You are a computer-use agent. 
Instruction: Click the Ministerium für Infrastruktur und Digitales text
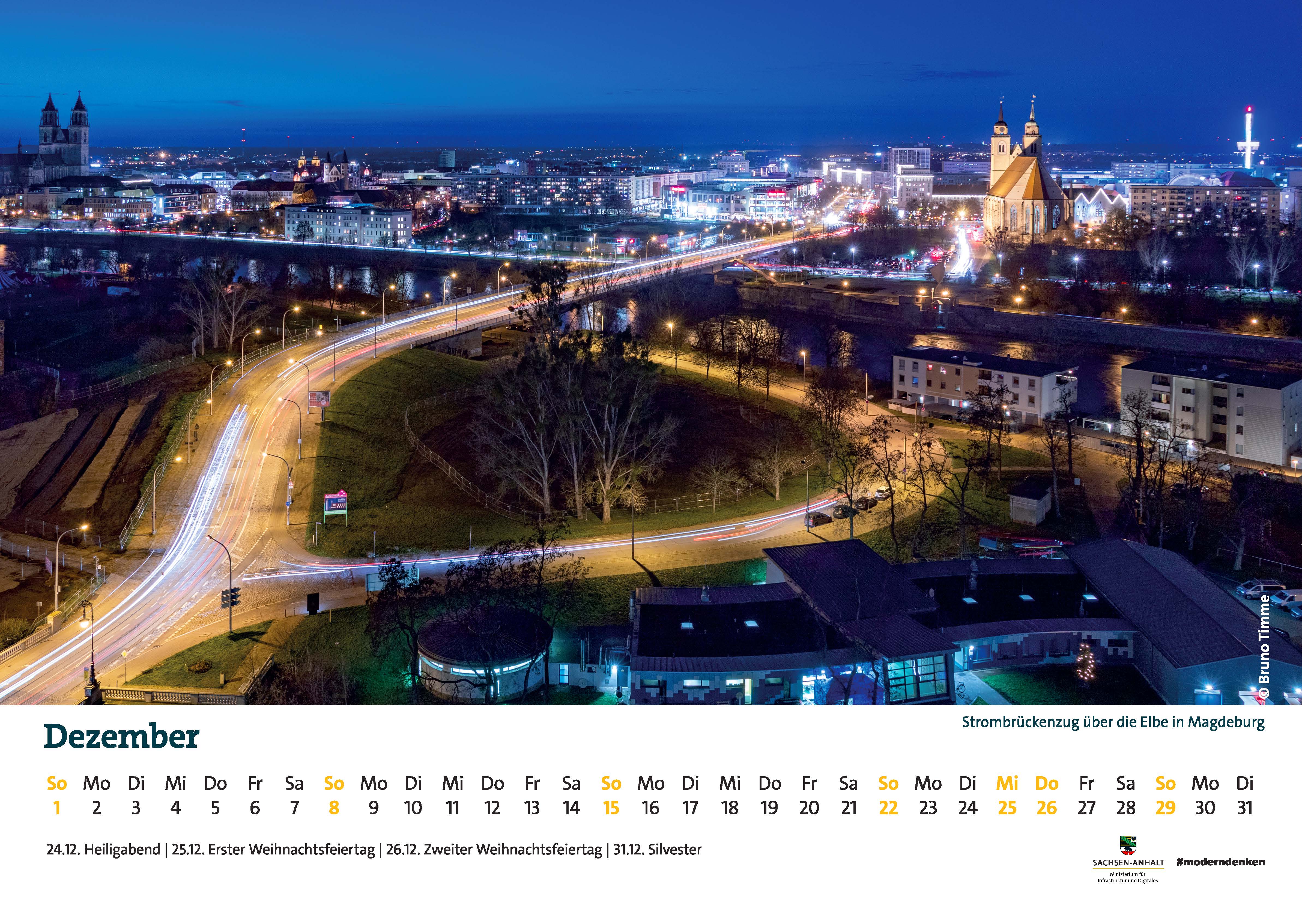pyautogui.click(x=1127, y=877)
